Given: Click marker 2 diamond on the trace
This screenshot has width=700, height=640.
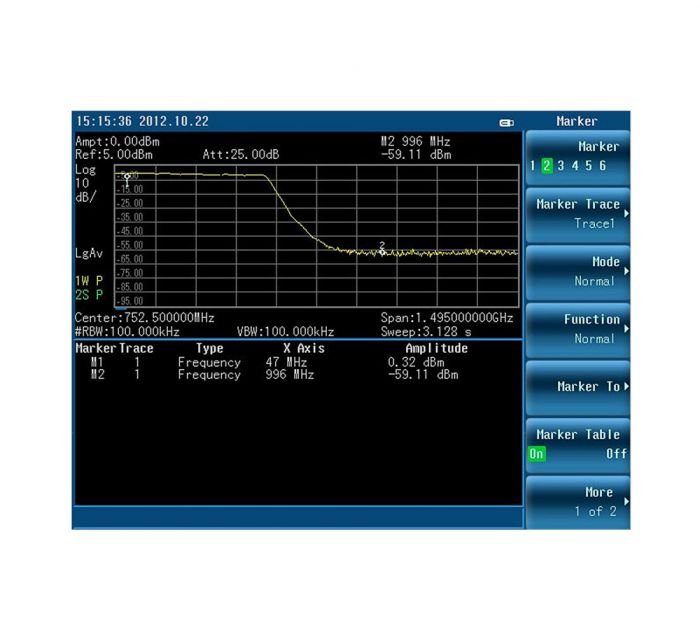Looking at the screenshot, I should (382, 252).
